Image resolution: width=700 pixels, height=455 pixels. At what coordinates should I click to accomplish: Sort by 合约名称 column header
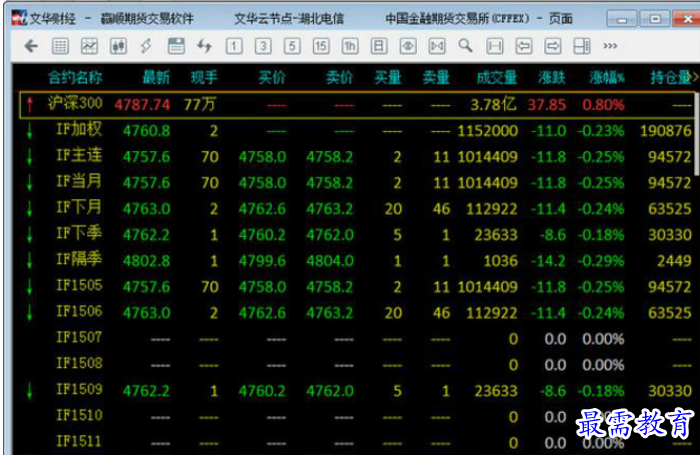(x=75, y=78)
